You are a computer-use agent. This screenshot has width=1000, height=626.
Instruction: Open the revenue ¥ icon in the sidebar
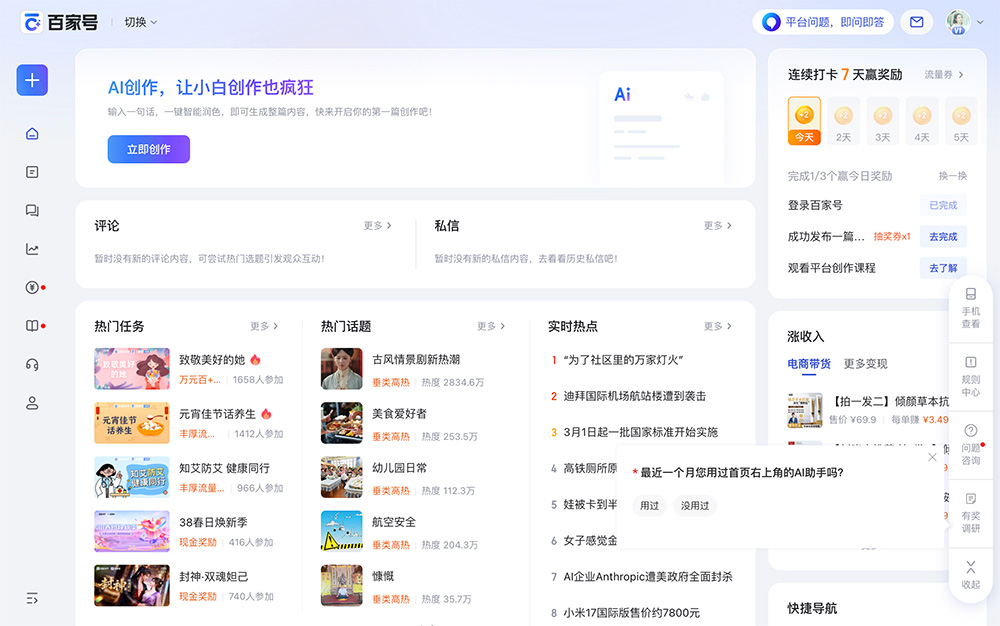point(31,286)
